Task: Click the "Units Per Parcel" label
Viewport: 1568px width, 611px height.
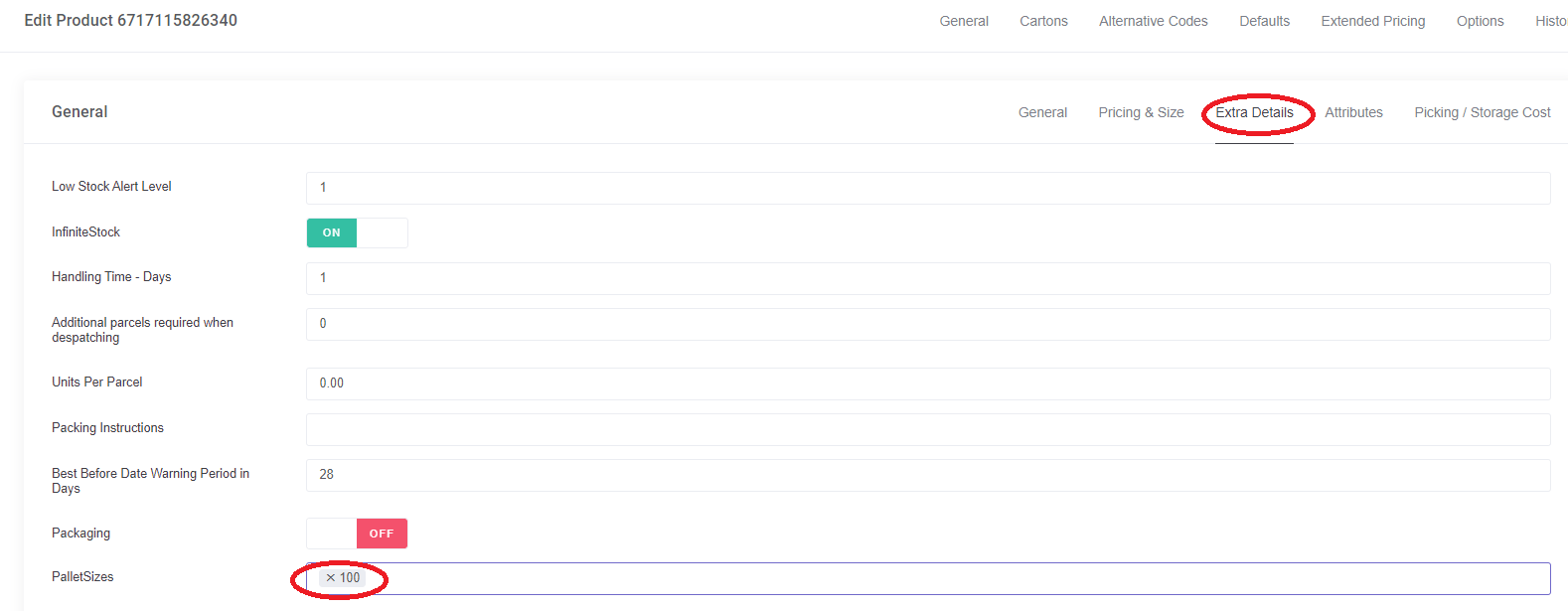Action: 97,382
